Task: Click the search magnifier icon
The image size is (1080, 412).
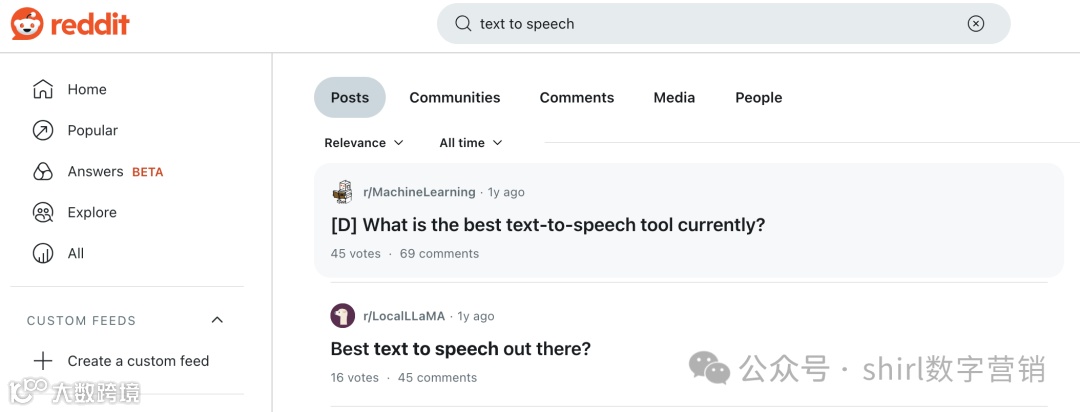Action: [462, 24]
